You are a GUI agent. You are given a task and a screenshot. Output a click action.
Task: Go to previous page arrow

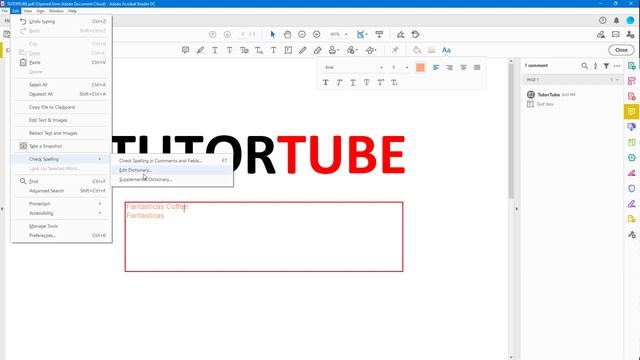pyautogui.click(x=212, y=34)
